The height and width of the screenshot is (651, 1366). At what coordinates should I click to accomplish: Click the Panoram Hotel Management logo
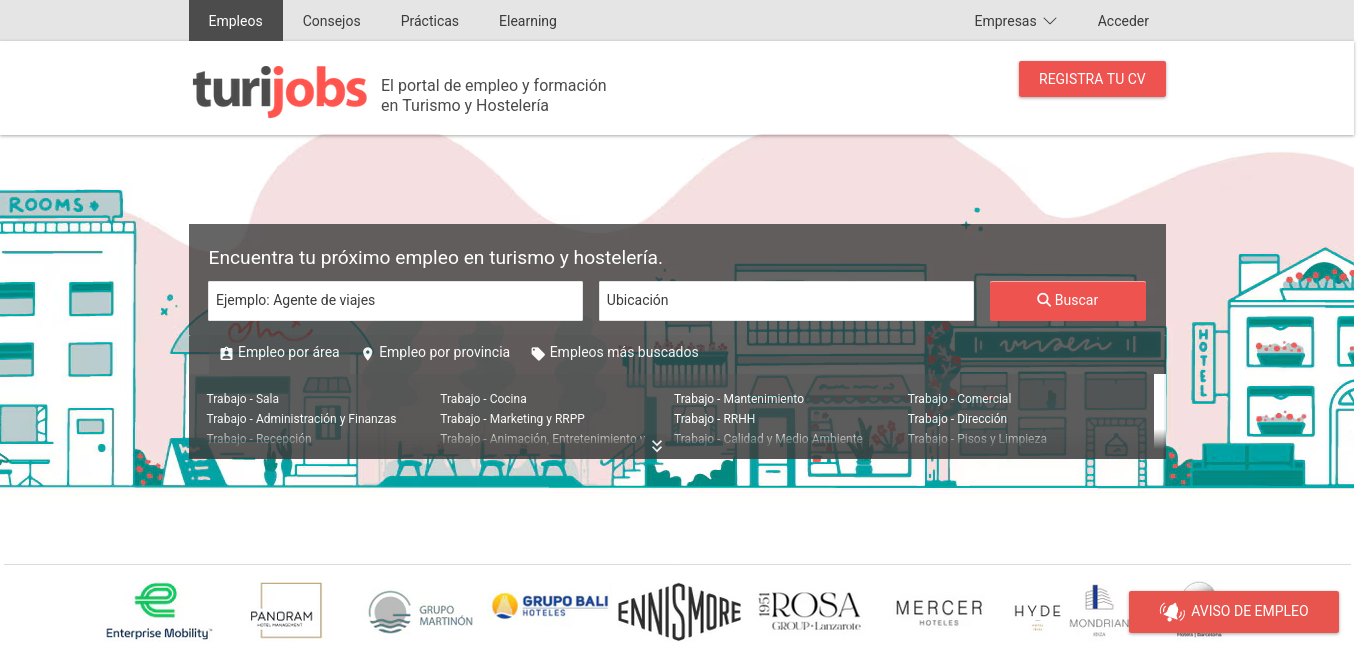point(286,611)
